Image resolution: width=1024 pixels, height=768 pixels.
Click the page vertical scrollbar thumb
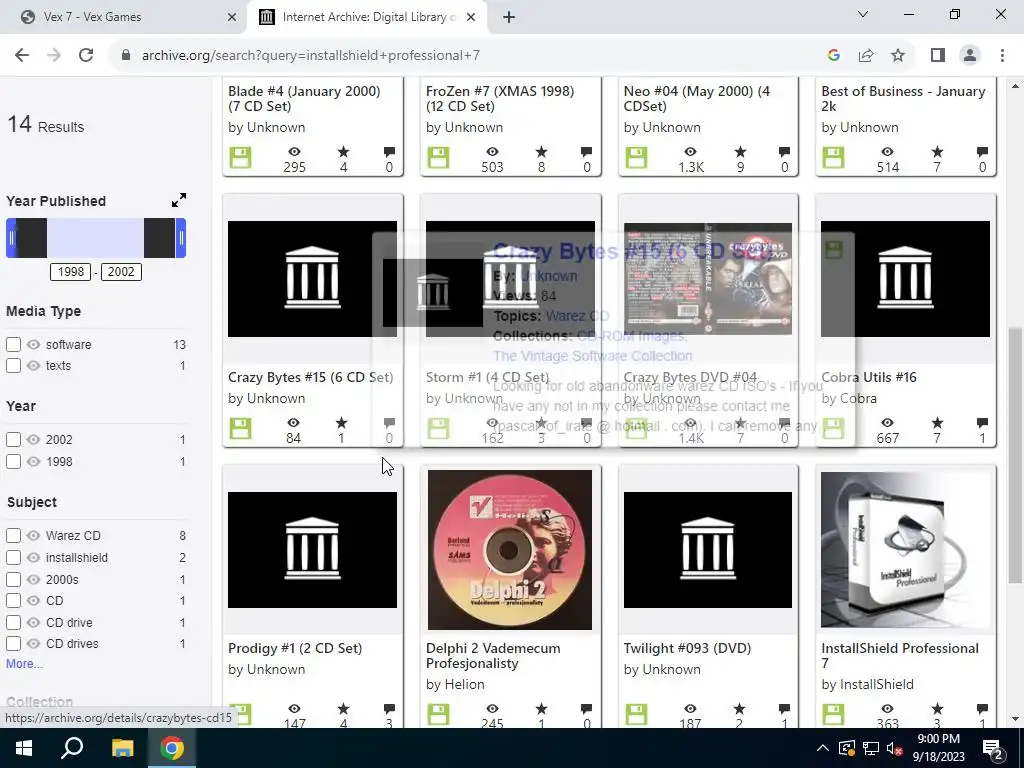tap(1015, 454)
